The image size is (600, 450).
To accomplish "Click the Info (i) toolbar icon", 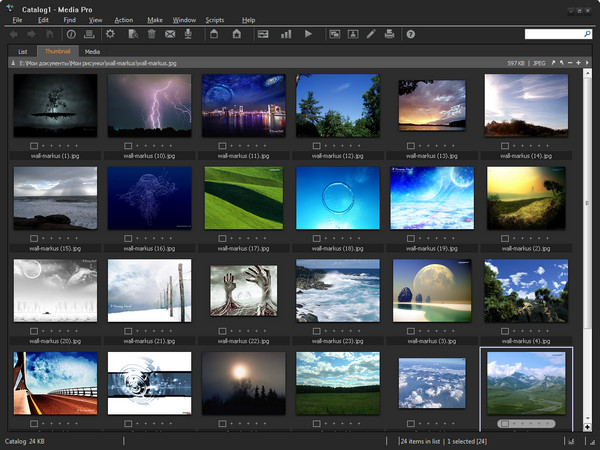I will tap(71, 34).
